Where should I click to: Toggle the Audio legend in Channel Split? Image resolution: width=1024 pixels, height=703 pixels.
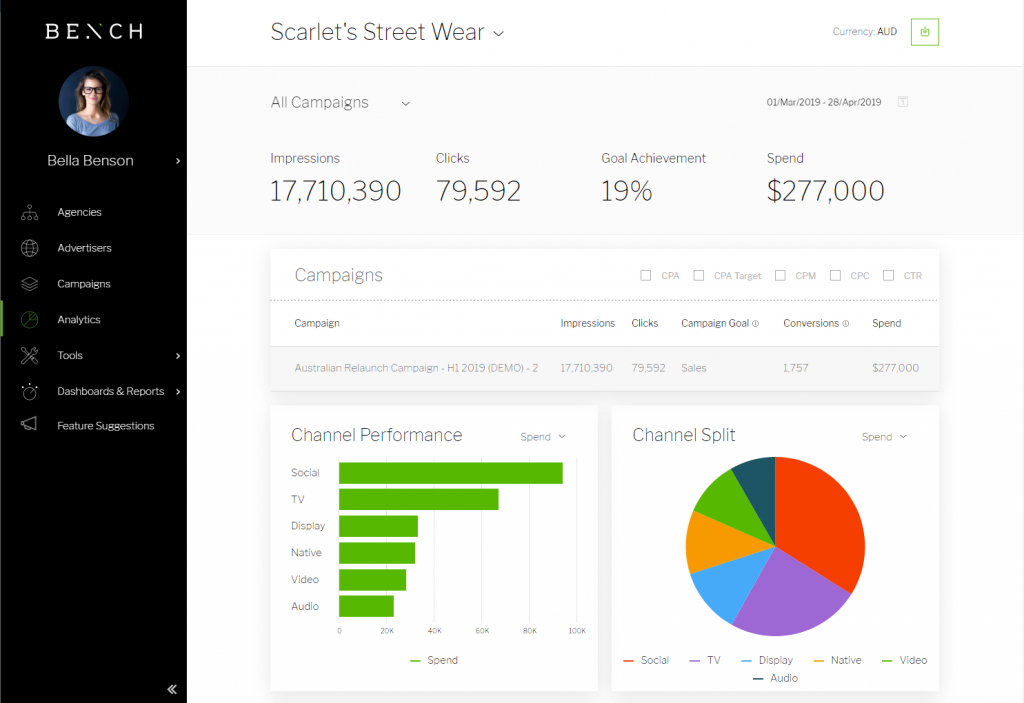click(x=775, y=678)
